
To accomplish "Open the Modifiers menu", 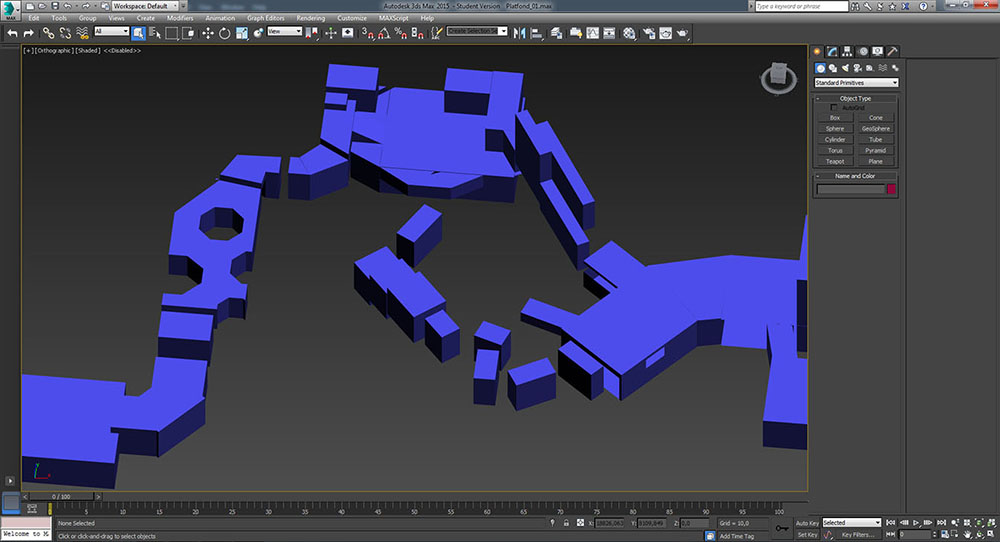I will point(180,18).
